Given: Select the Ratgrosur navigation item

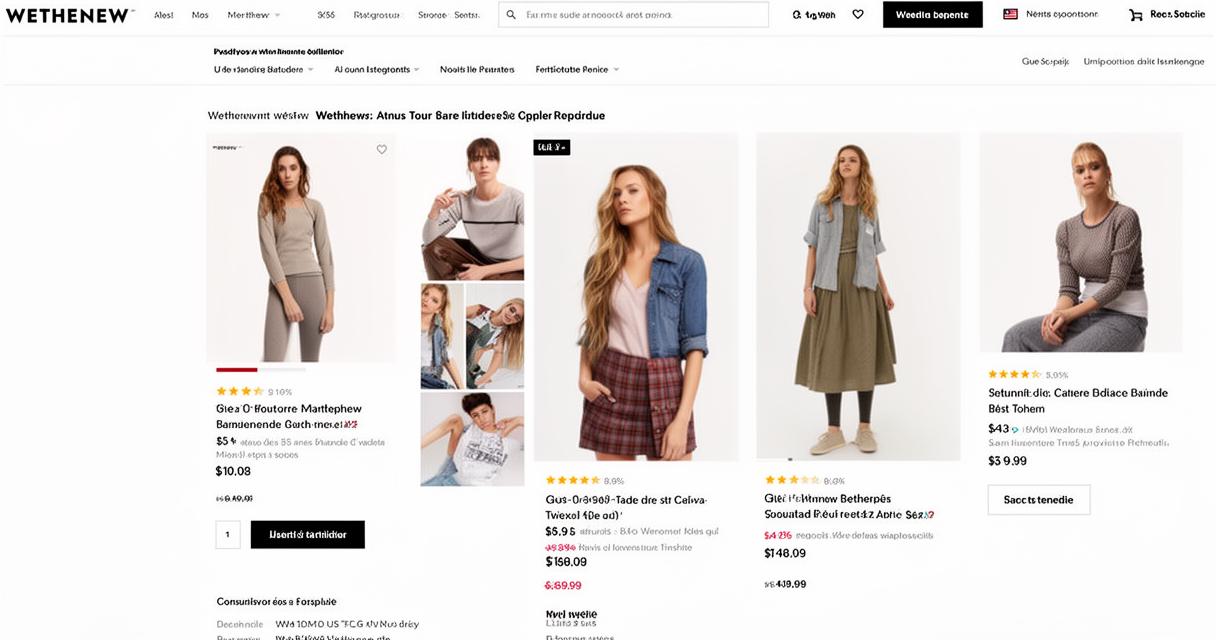Looking at the screenshot, I should (377, 15).
